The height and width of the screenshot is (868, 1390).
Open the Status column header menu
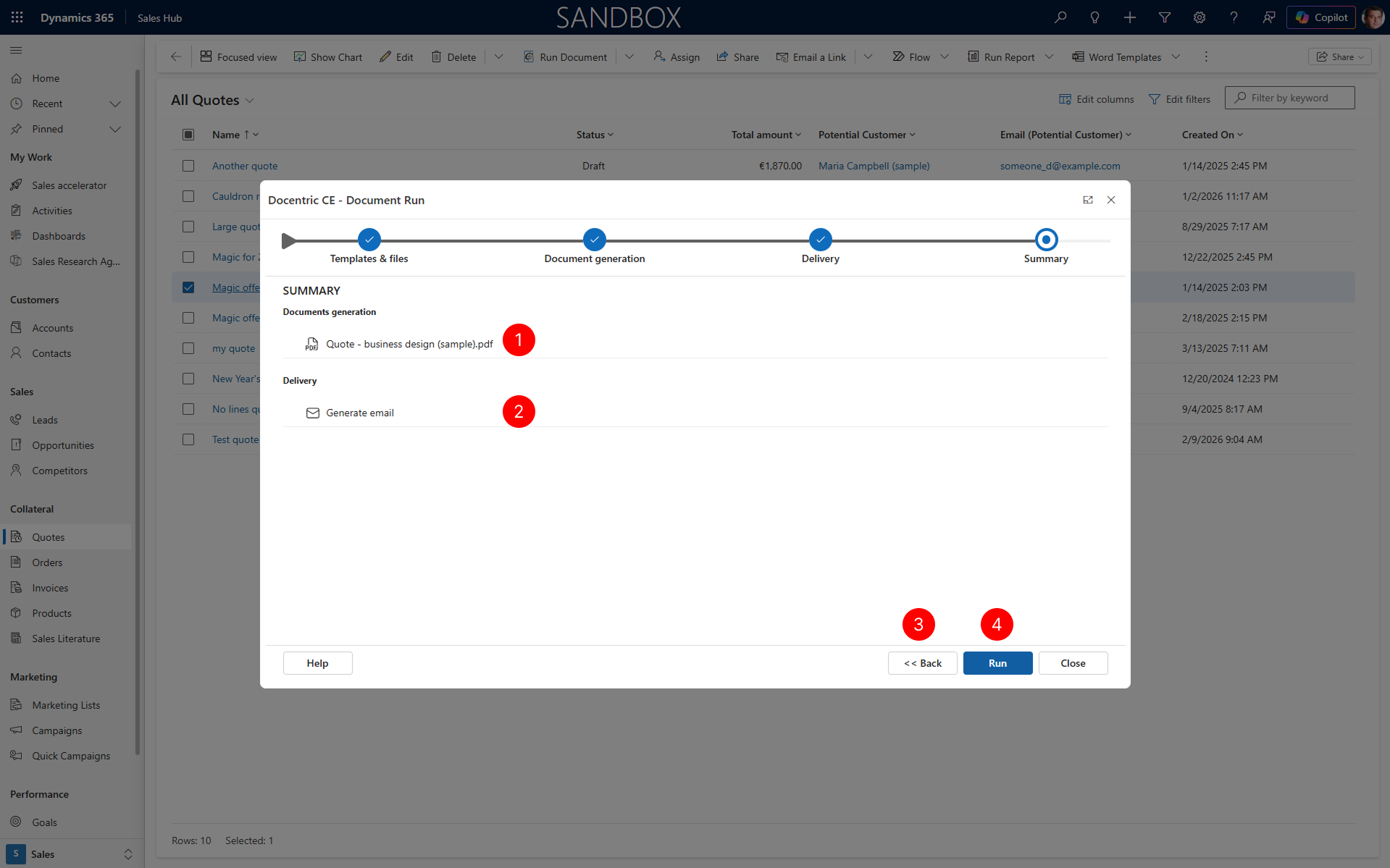595,135
